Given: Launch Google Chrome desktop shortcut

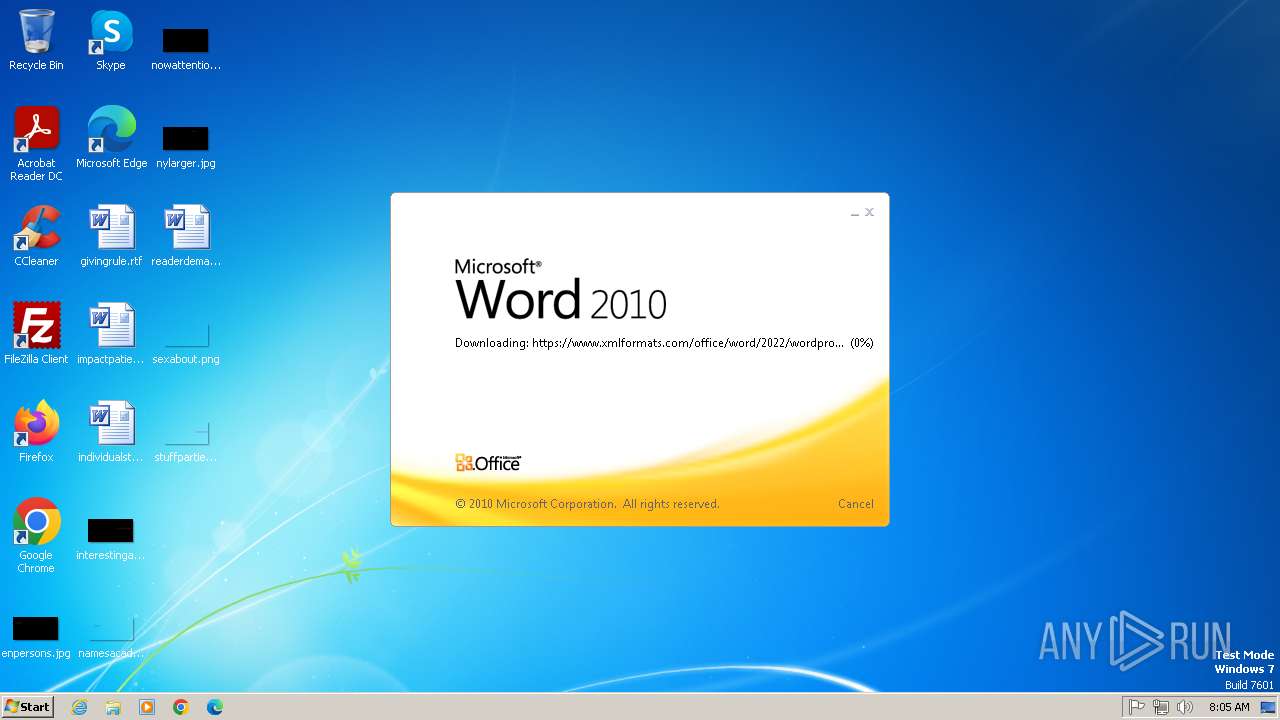Looking at the screenshot, I should click(x=36, y=536).
